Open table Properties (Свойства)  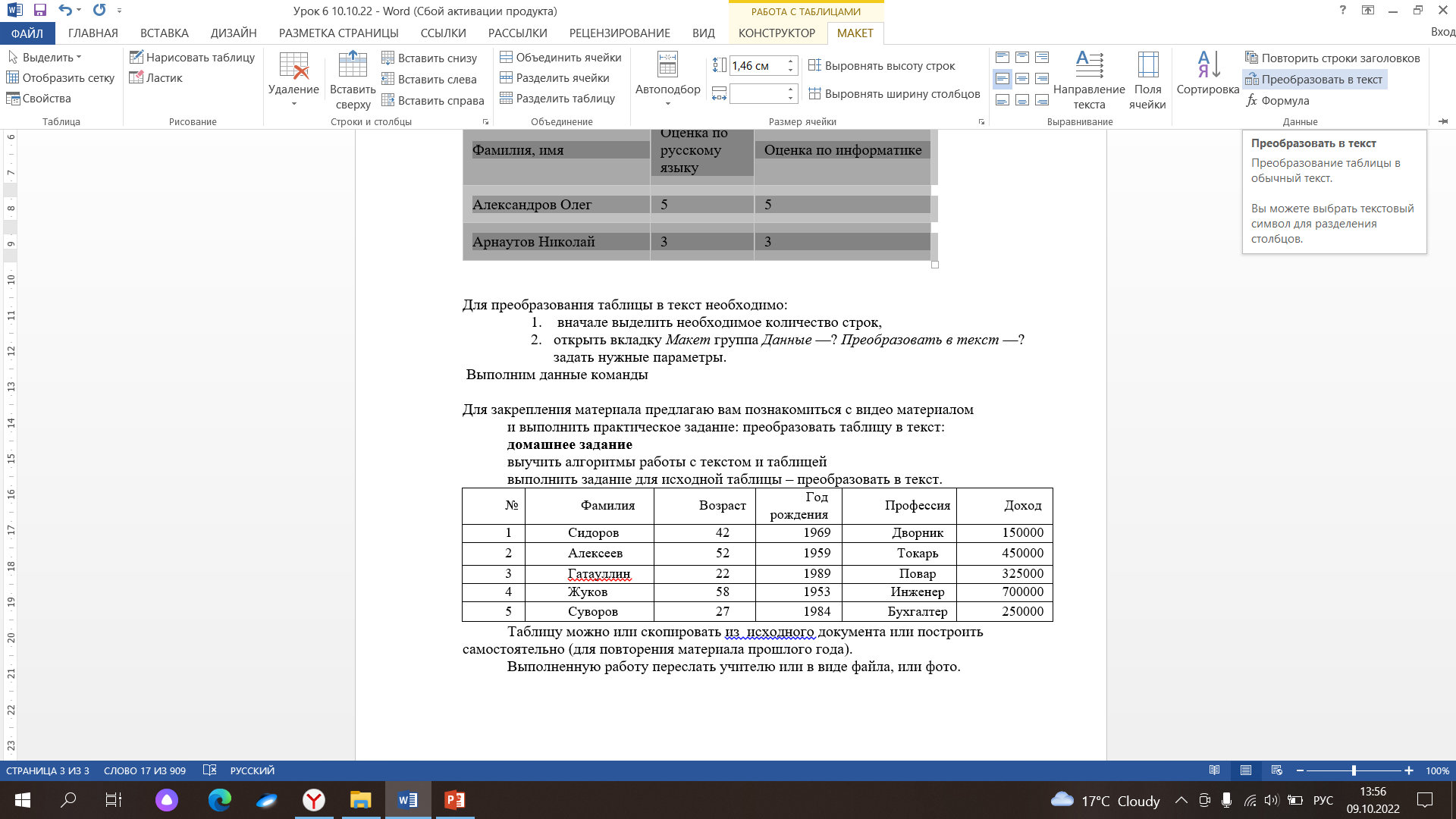click(39, 98)
